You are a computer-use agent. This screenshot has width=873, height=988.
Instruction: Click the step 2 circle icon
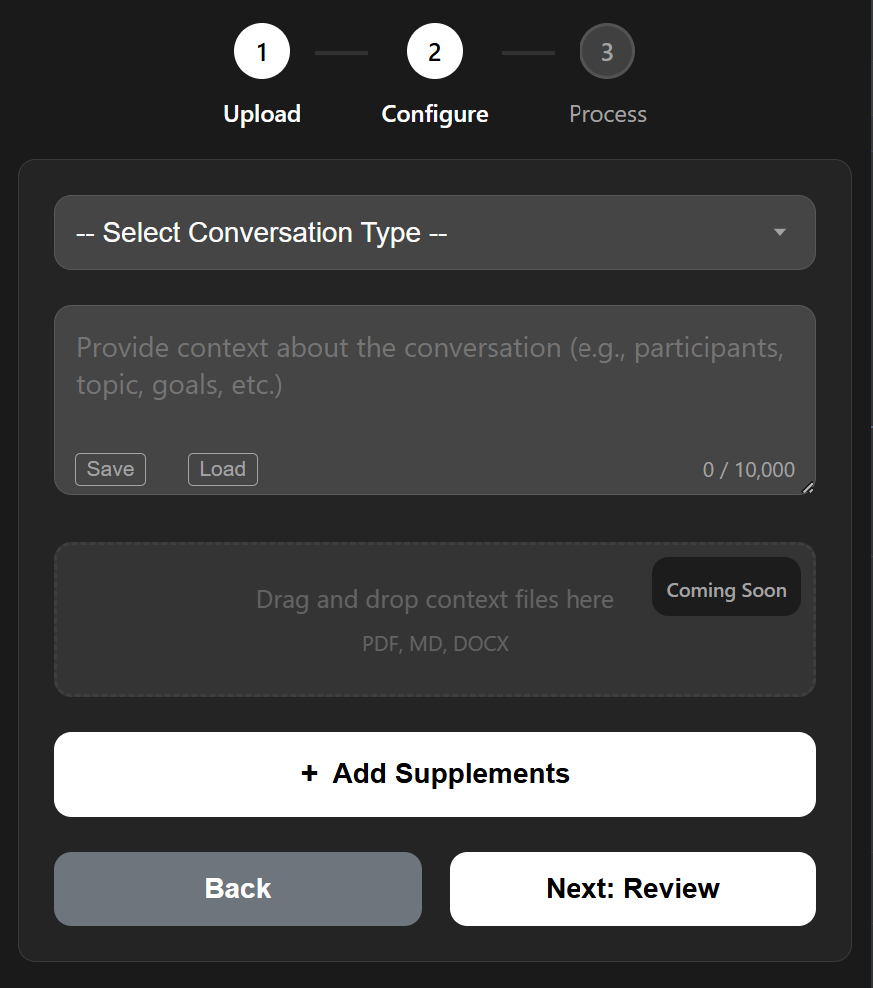[x=434, y=52]
